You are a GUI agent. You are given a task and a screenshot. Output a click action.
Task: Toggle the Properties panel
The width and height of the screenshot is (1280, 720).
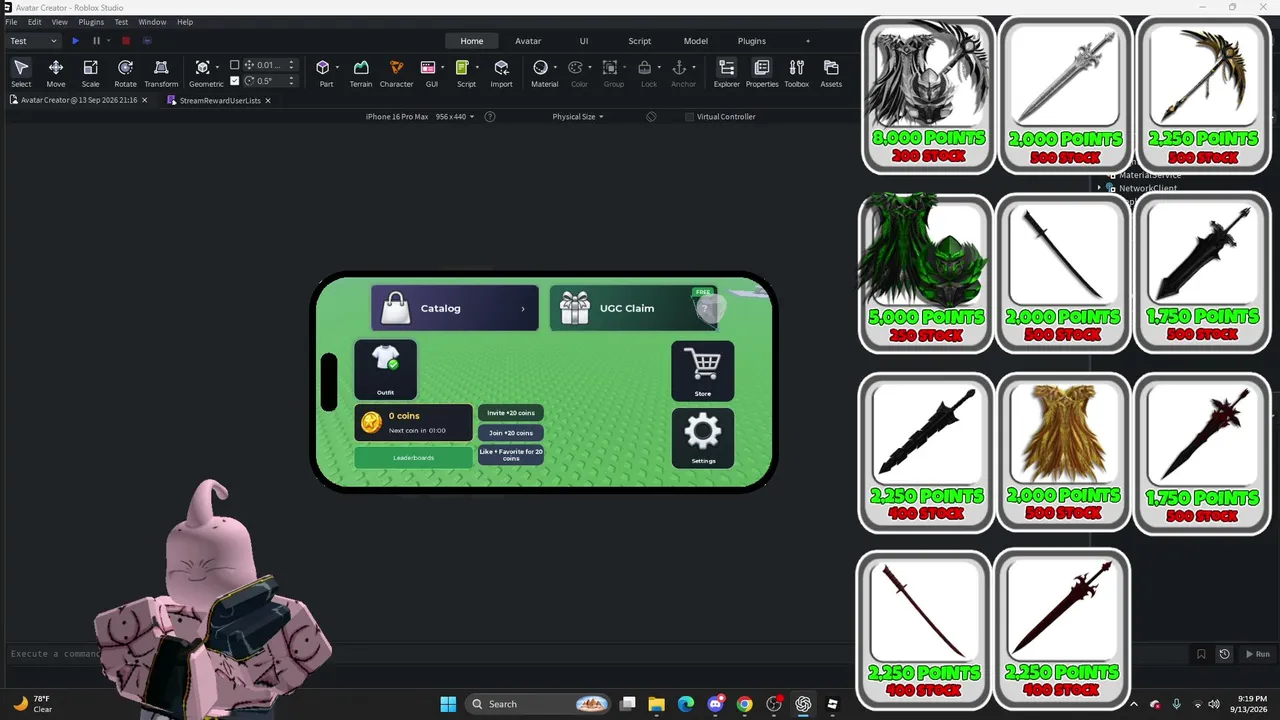762,73
